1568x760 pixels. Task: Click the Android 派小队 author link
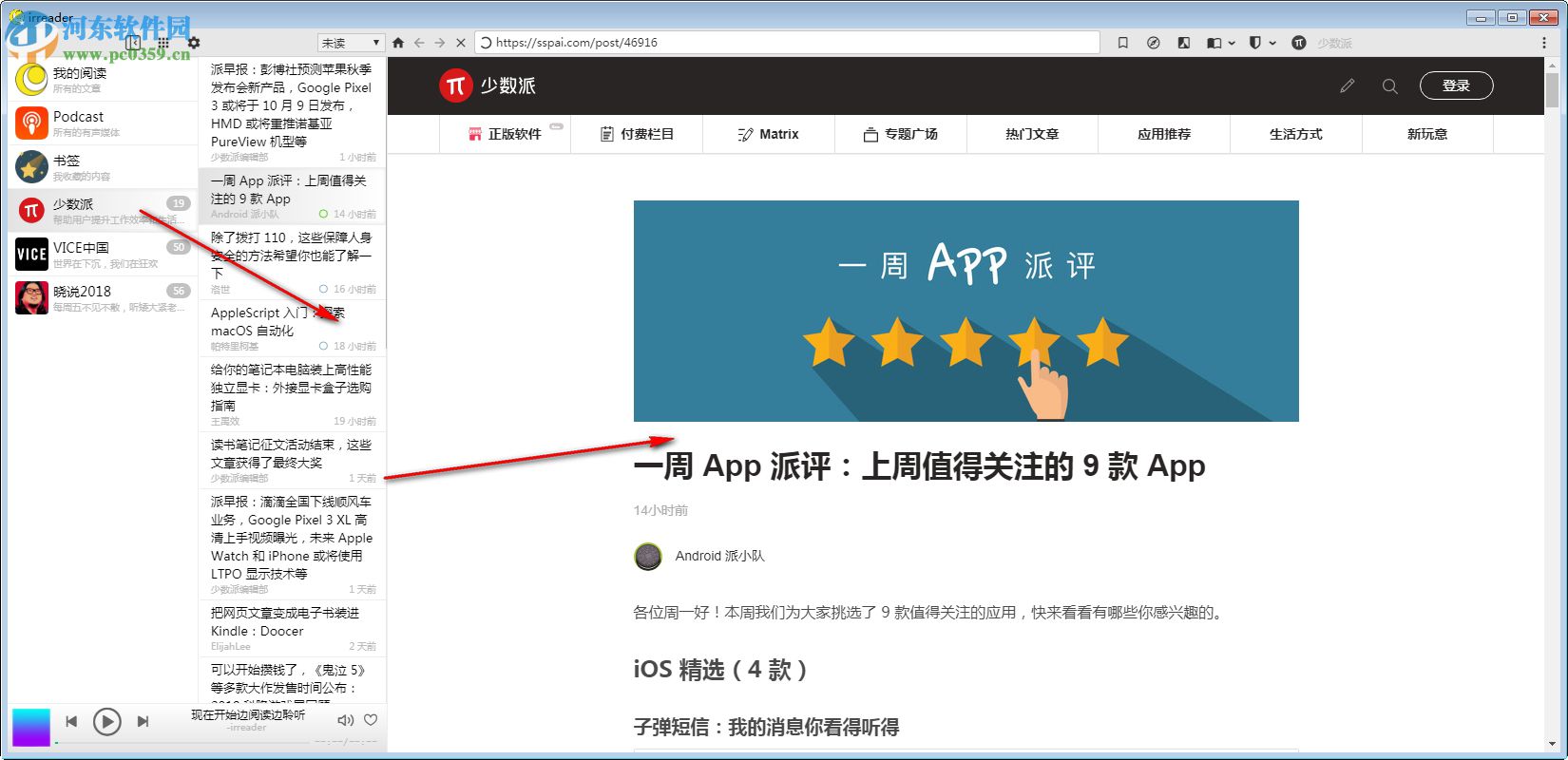[719, 556]
